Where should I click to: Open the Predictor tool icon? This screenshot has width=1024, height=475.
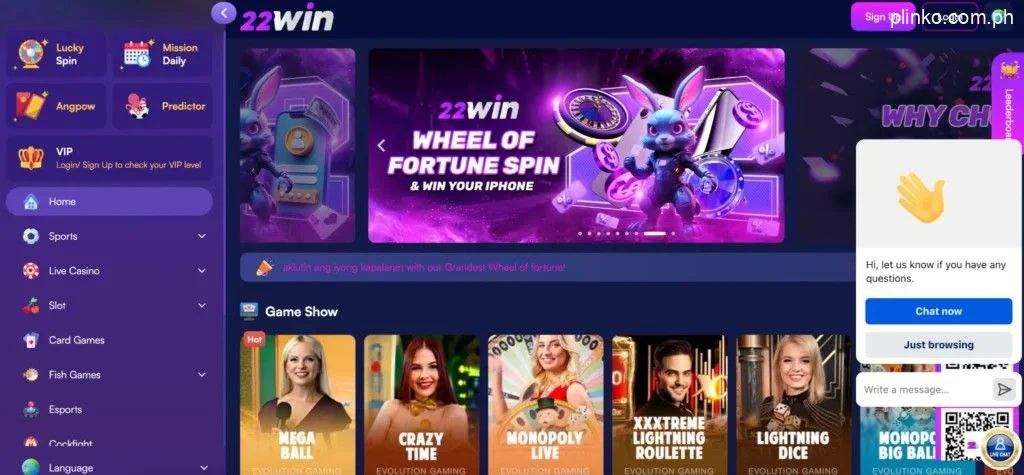pyautogui.click(x=138, y=106)
